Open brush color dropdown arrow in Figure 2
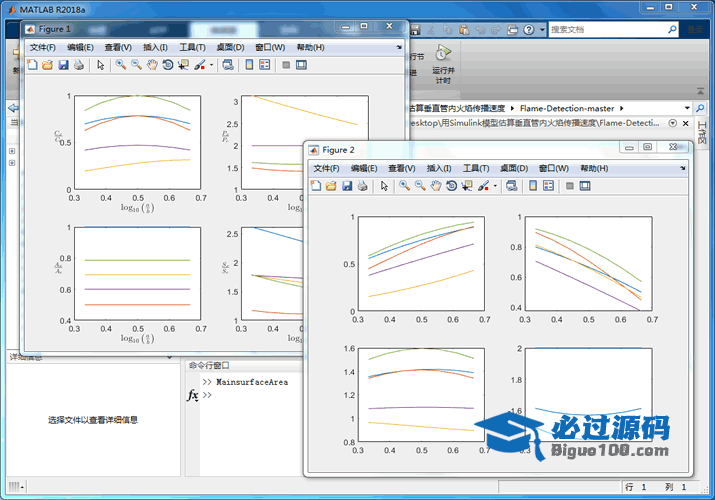The image size is (715, 500). click(495, 186)
